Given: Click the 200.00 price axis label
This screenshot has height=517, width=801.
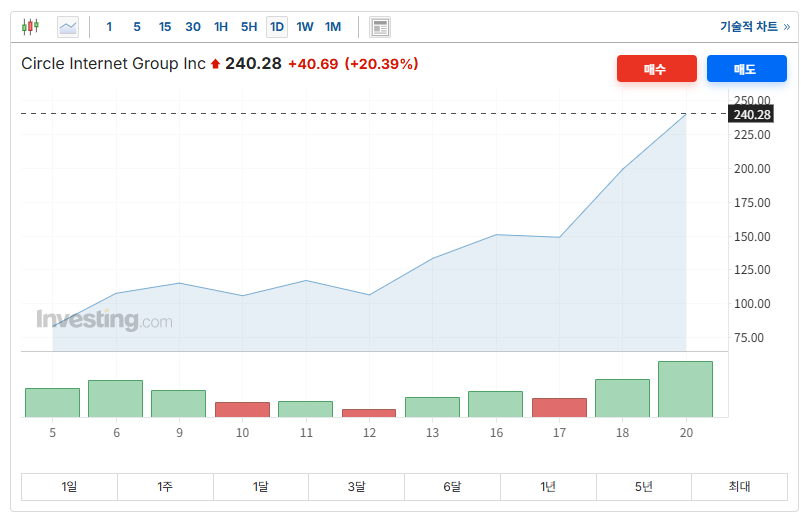Looking at the screenshot, I should 752,169.
